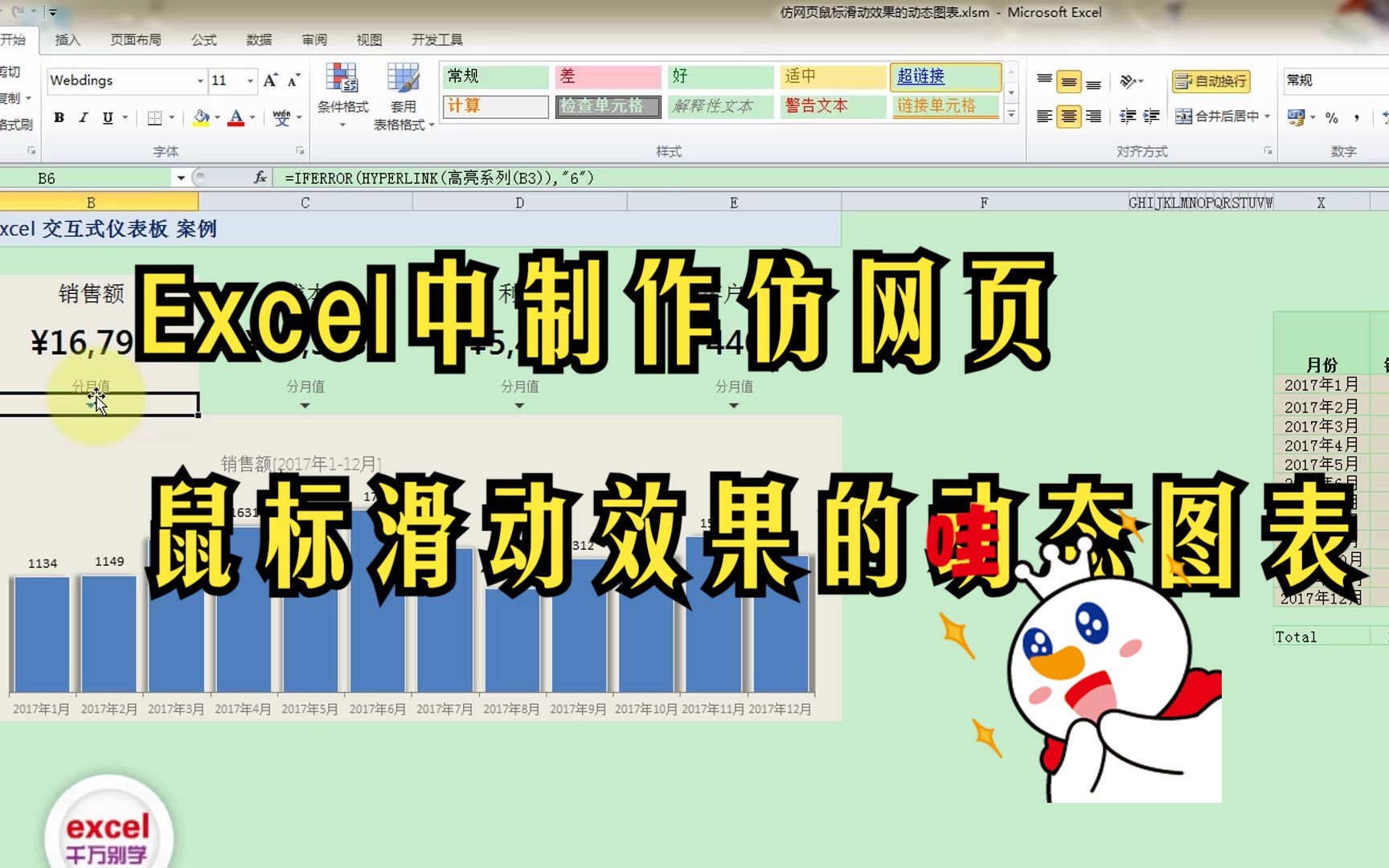Toggle middle vertical alignment

coord(1068,80)
